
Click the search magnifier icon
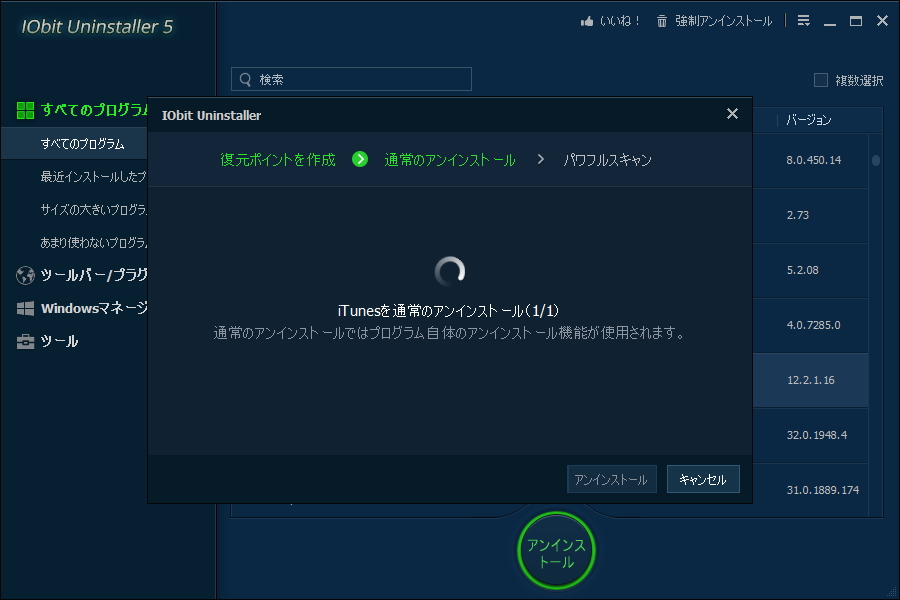click(245, 78)
